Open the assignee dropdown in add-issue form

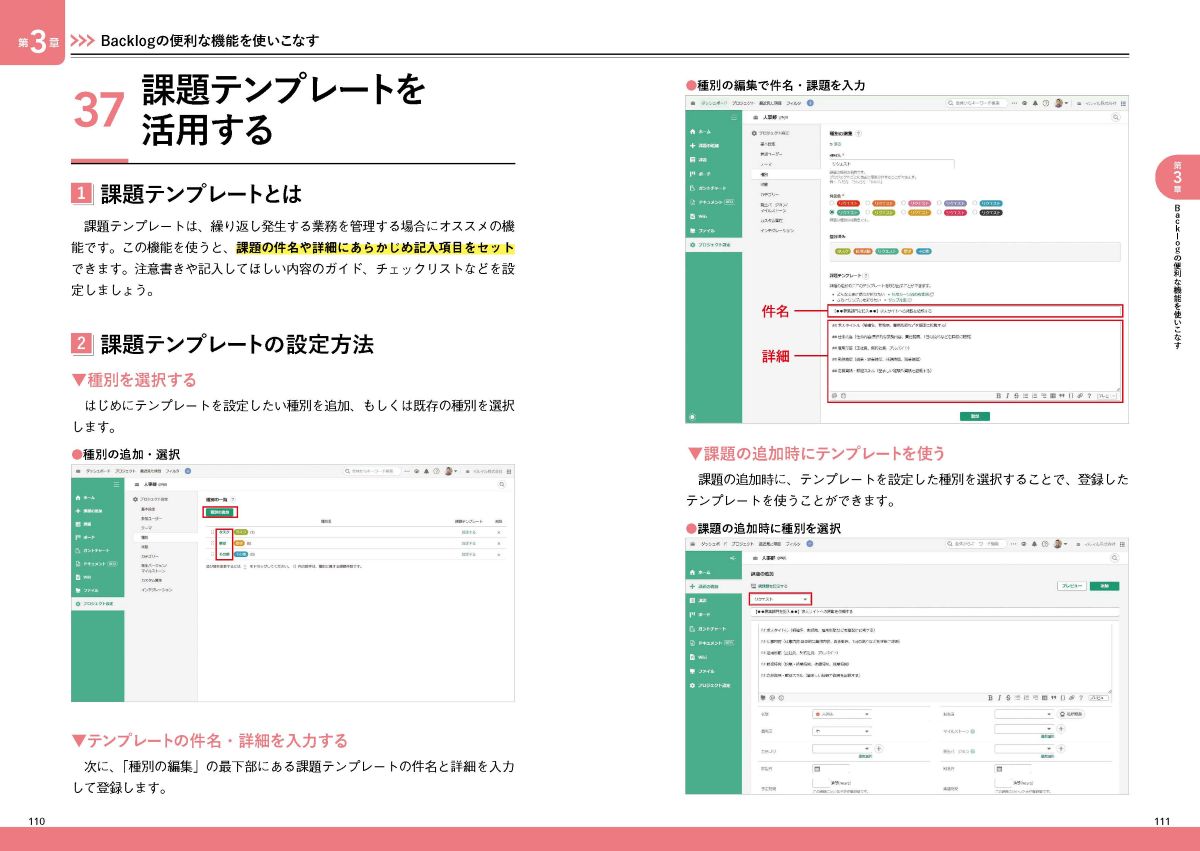[x=1024, y=714]
